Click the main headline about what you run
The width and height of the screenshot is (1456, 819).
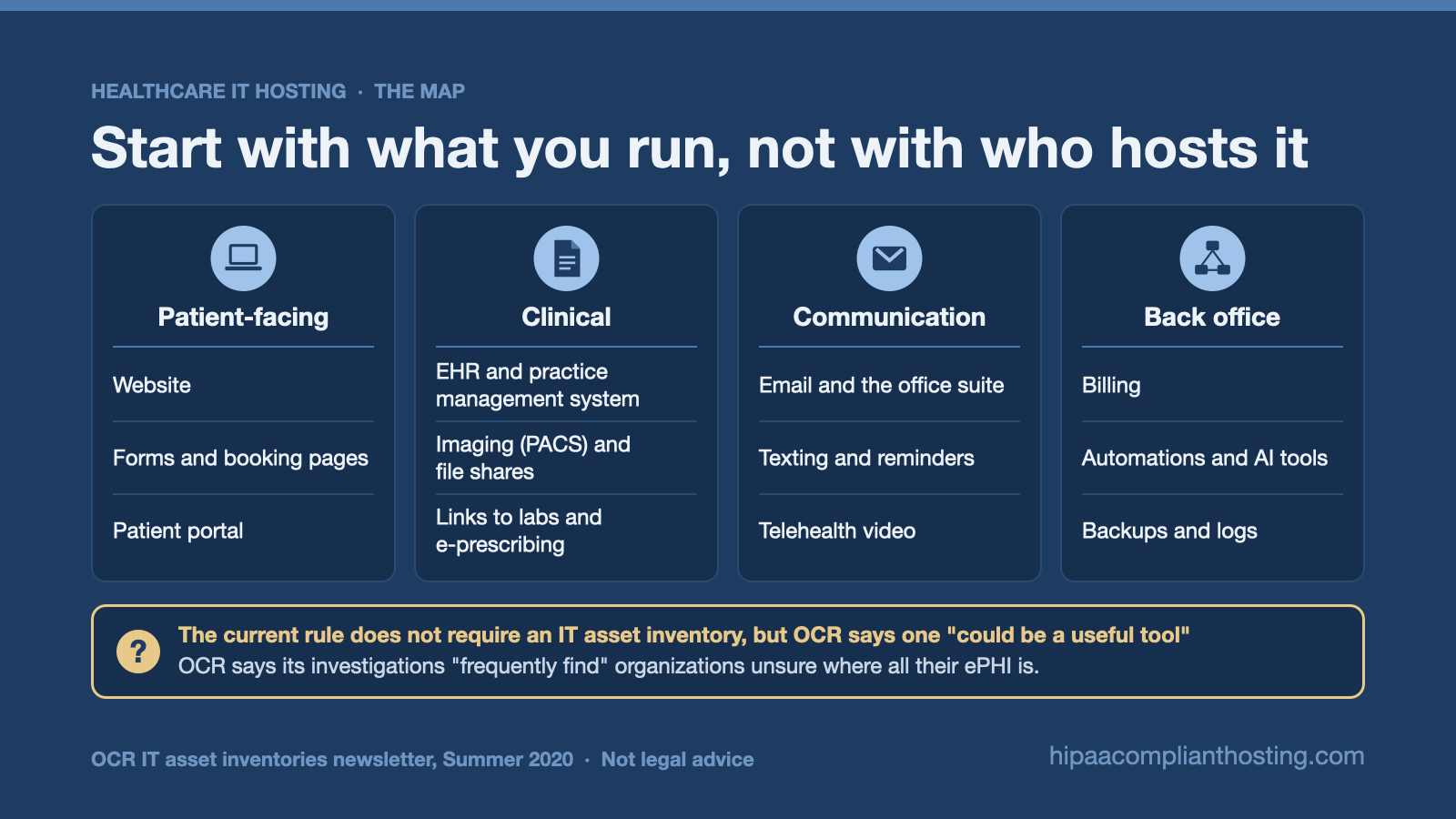point(700,147)
